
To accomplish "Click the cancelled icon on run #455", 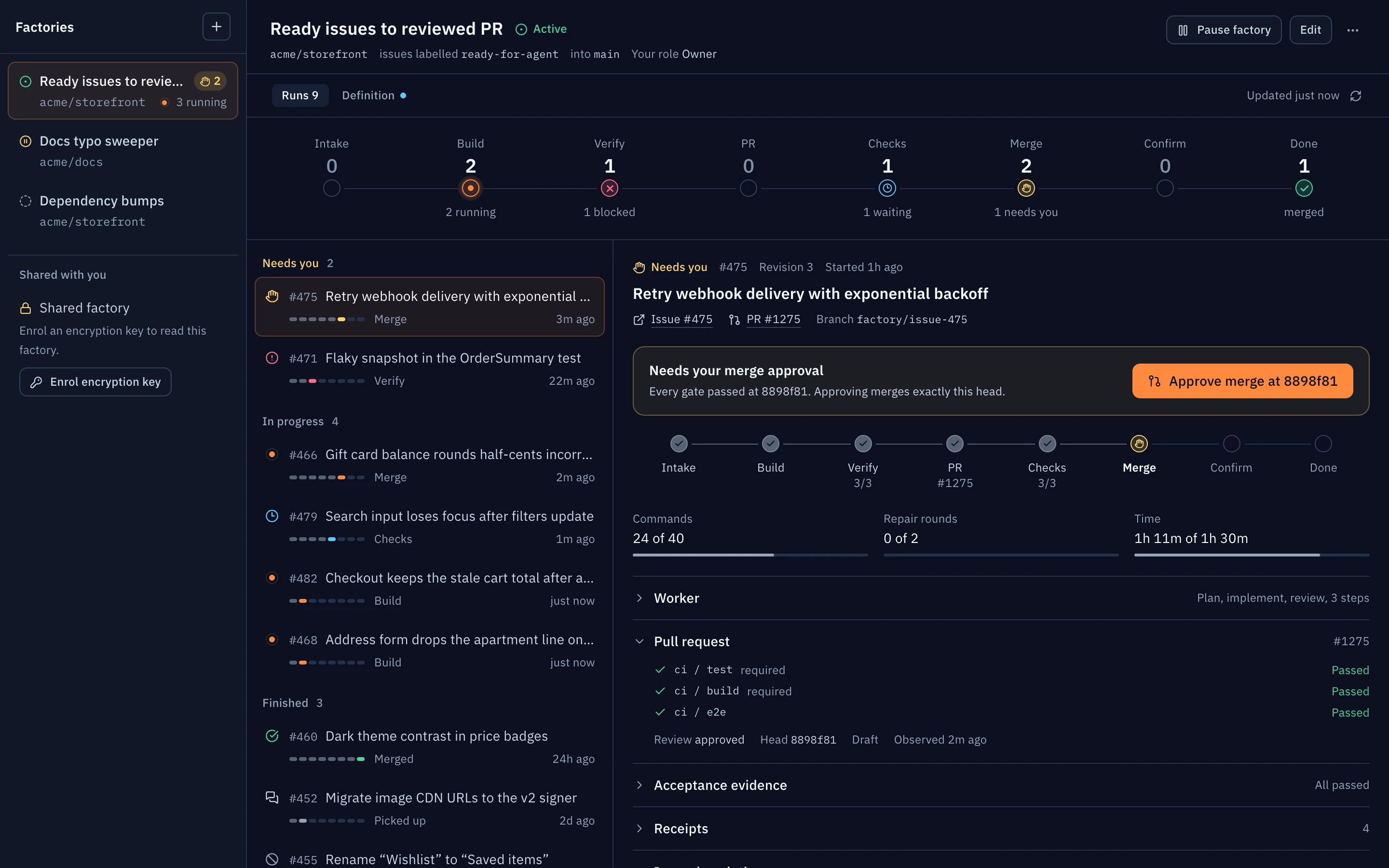I will 272,859.
